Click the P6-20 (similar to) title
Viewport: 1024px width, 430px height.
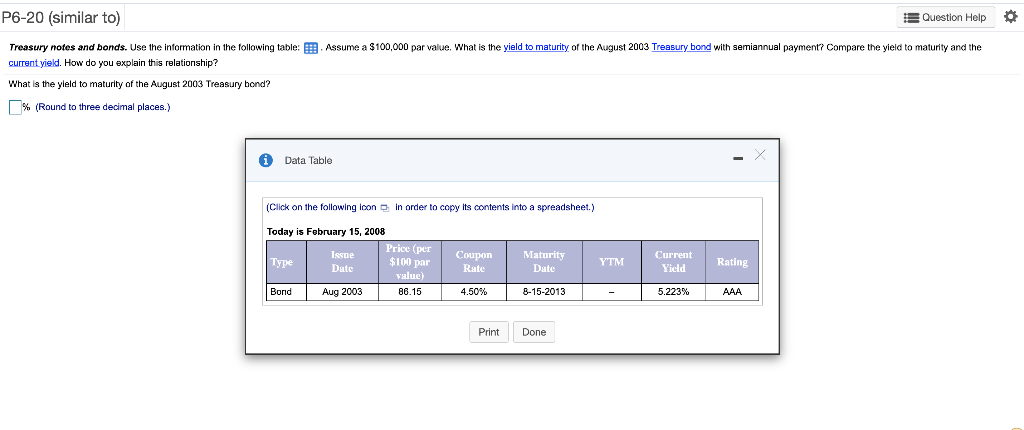coord(61,18)
